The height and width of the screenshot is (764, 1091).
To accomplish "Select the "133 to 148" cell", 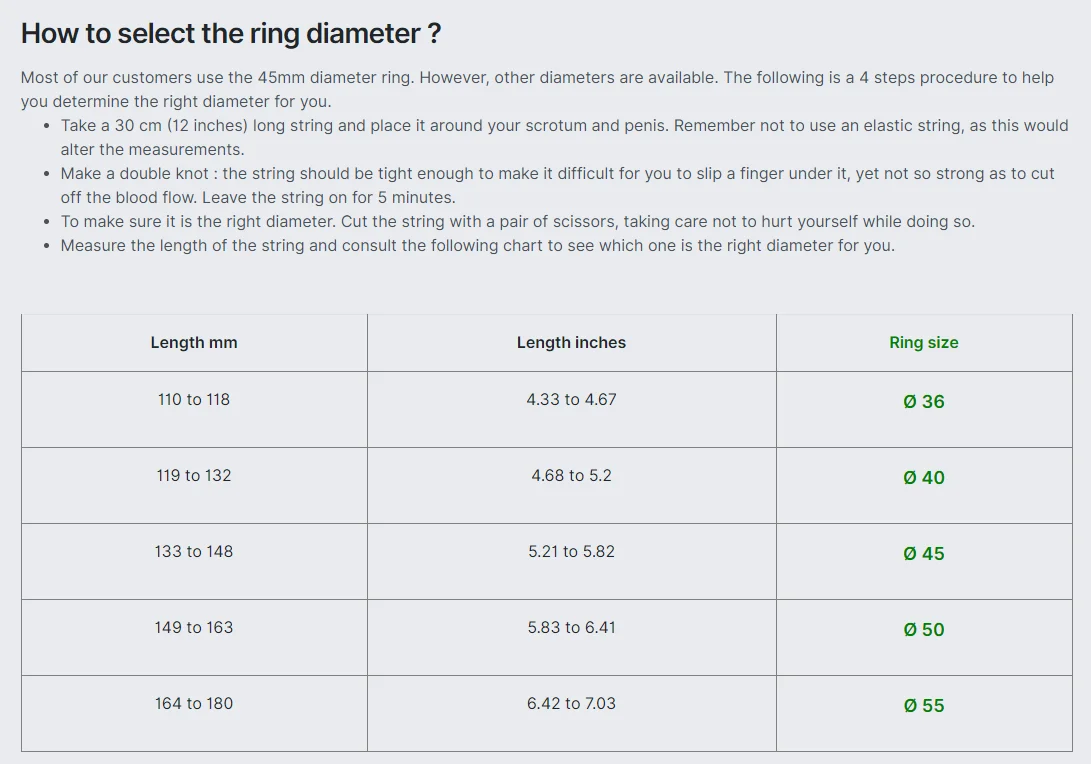I will click(194, 551).
